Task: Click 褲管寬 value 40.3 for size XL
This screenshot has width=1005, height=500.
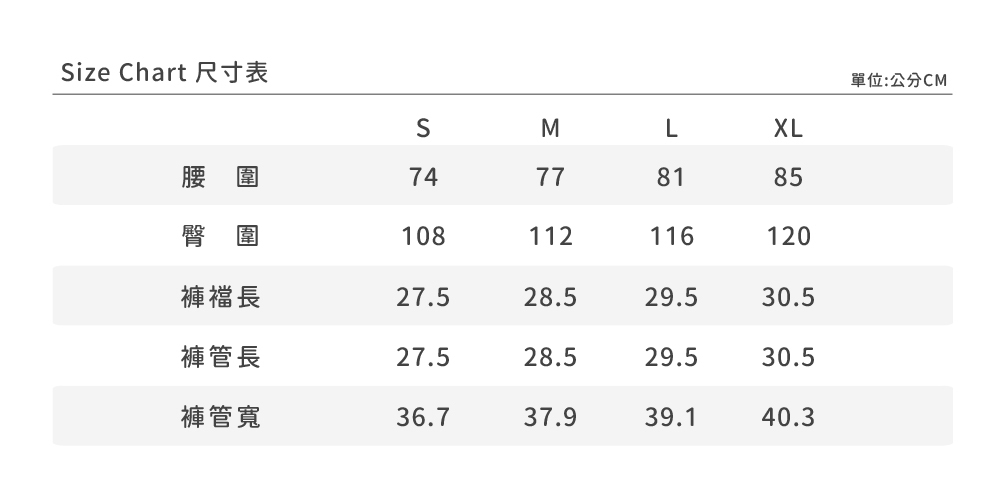Action: tap(788, 417)
